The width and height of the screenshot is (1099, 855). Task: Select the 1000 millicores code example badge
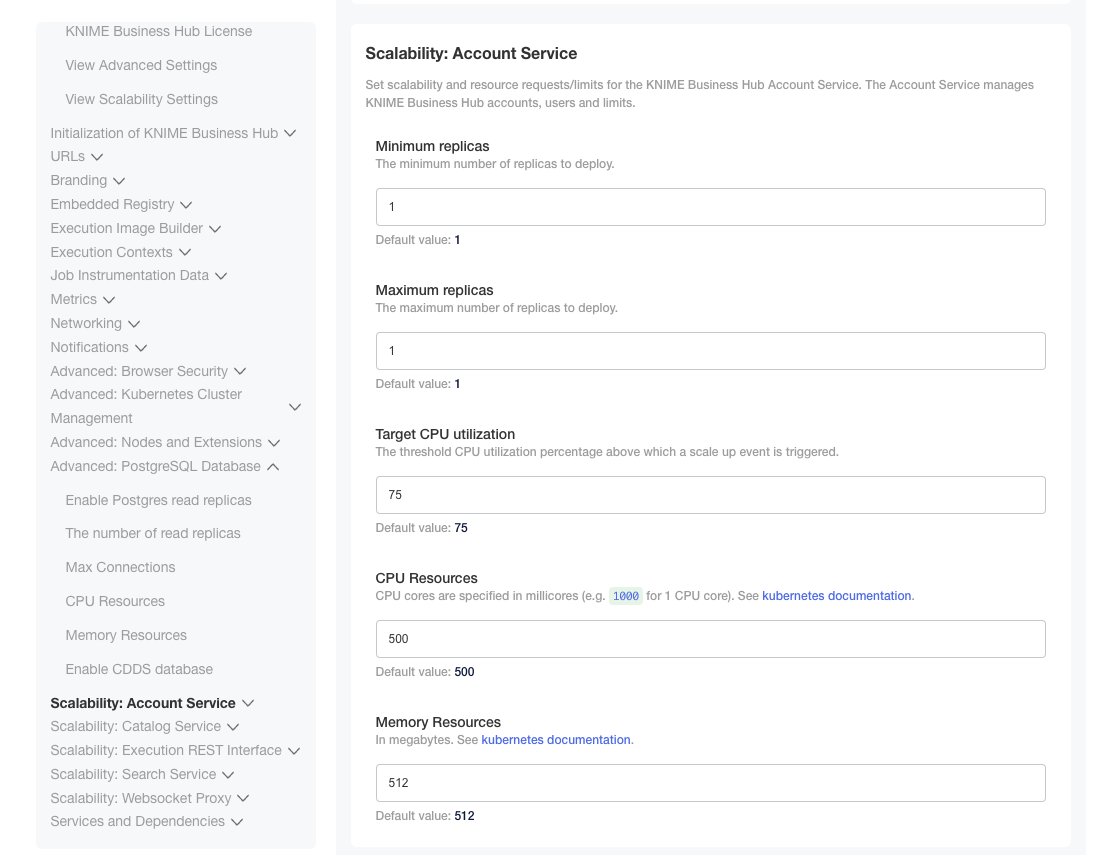click(x=625, y=595)
